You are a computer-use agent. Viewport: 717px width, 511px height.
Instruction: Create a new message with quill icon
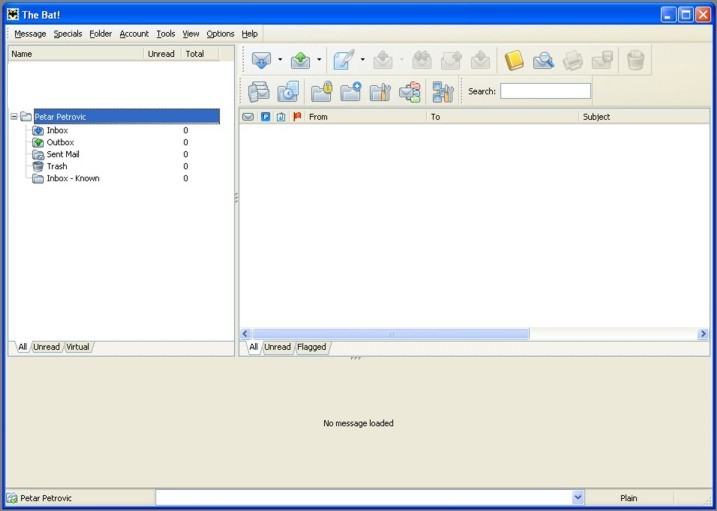point(344,60)
